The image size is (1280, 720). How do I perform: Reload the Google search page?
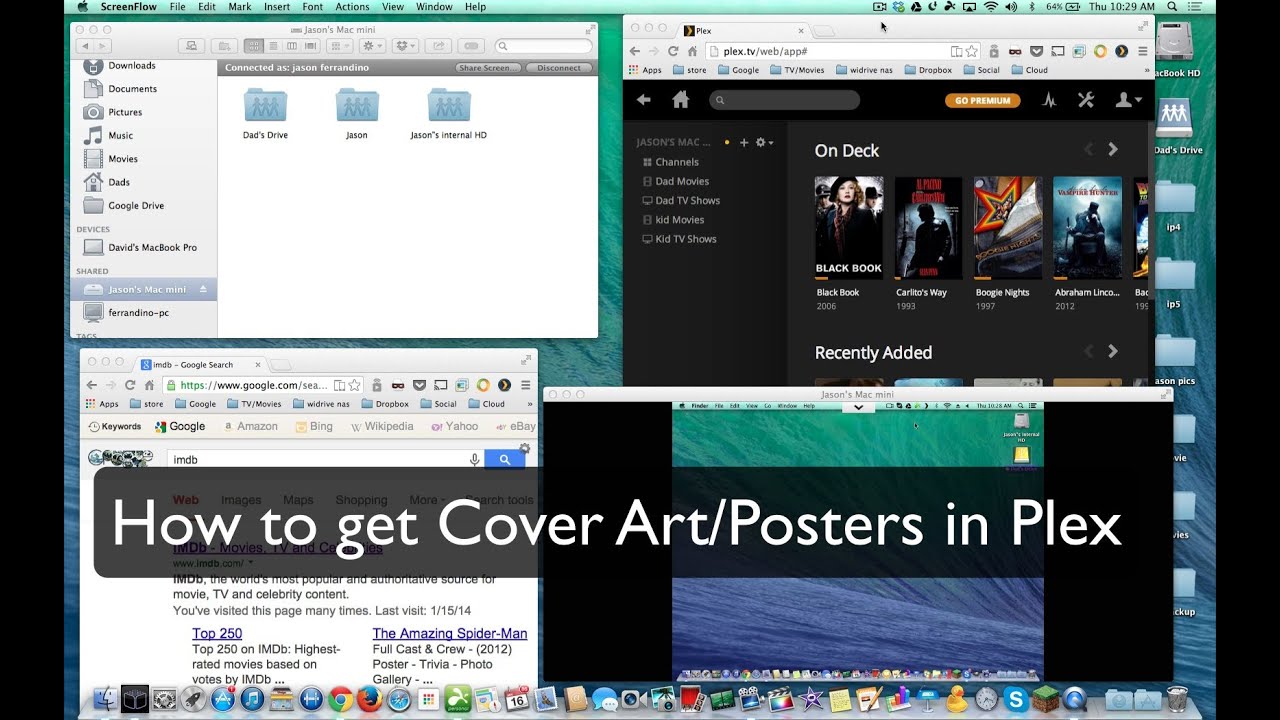click(130, 385)
